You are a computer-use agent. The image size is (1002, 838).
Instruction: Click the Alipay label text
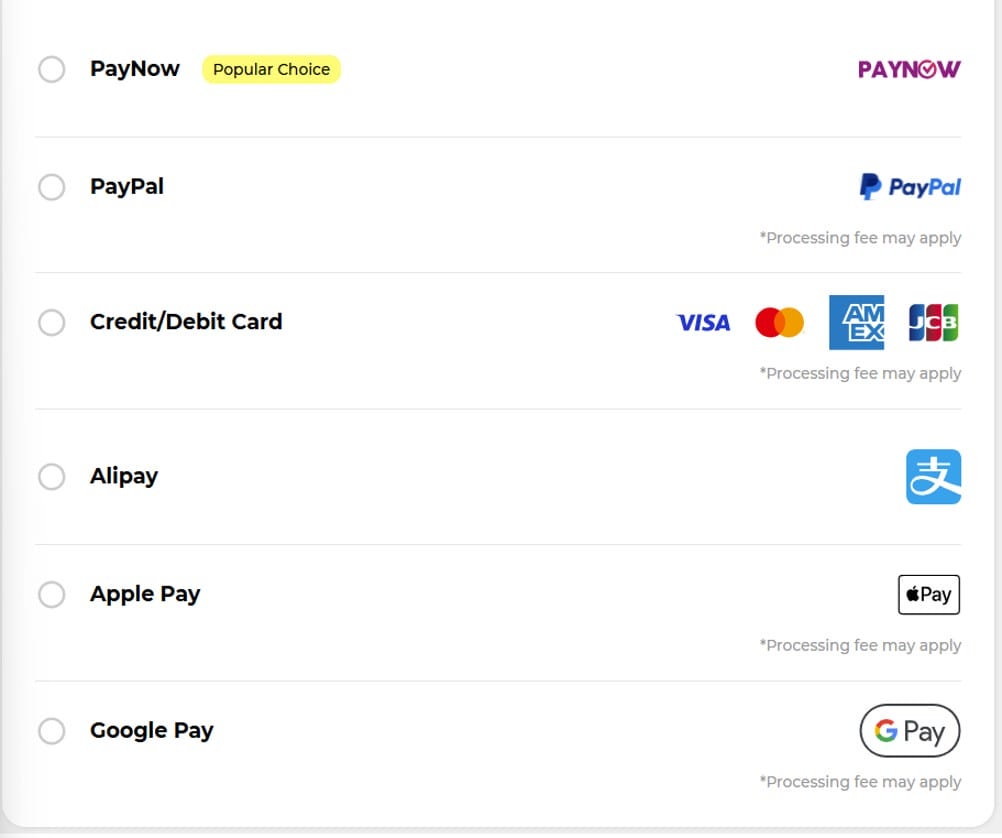tap(124, 476)
